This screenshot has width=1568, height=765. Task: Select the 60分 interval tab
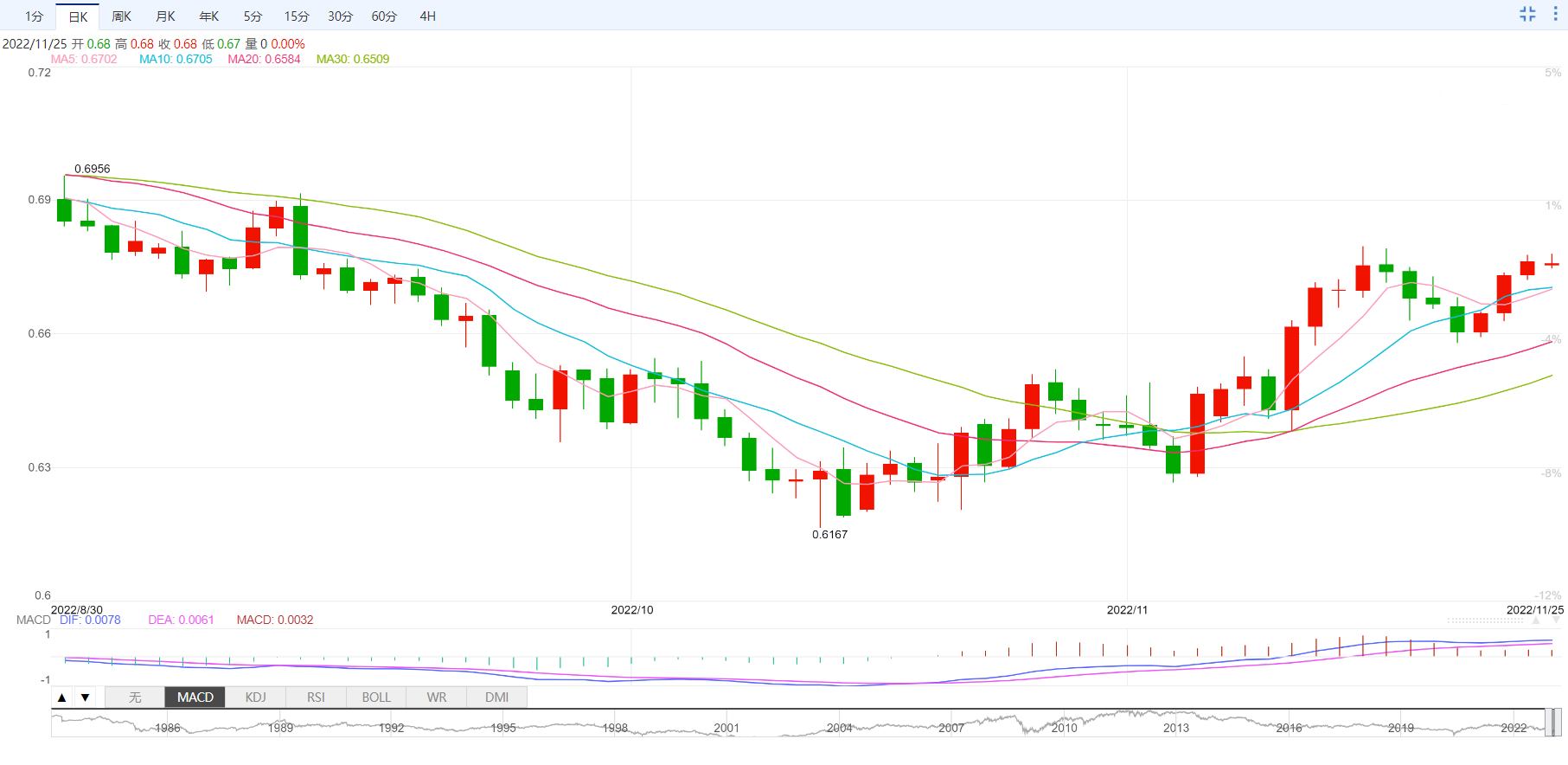tap(384, 16)
